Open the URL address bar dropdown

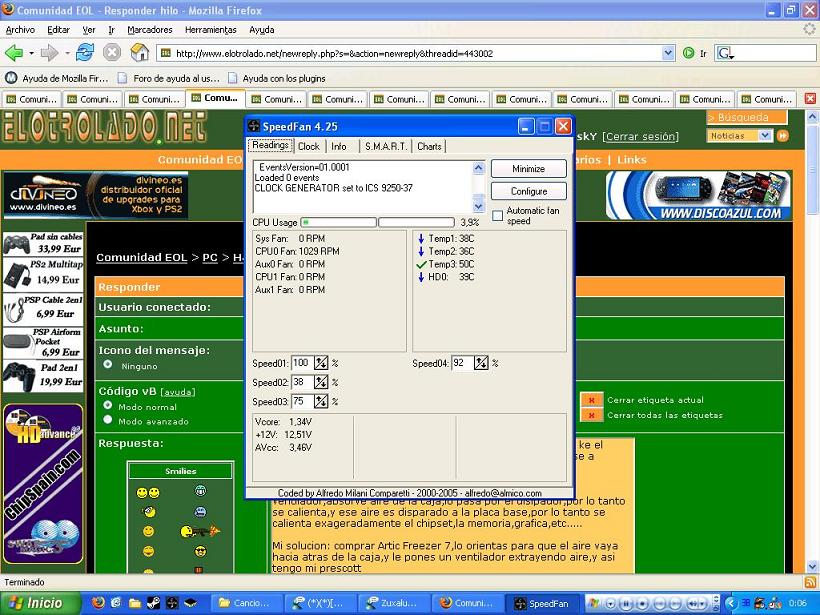[x=668, y=53]
